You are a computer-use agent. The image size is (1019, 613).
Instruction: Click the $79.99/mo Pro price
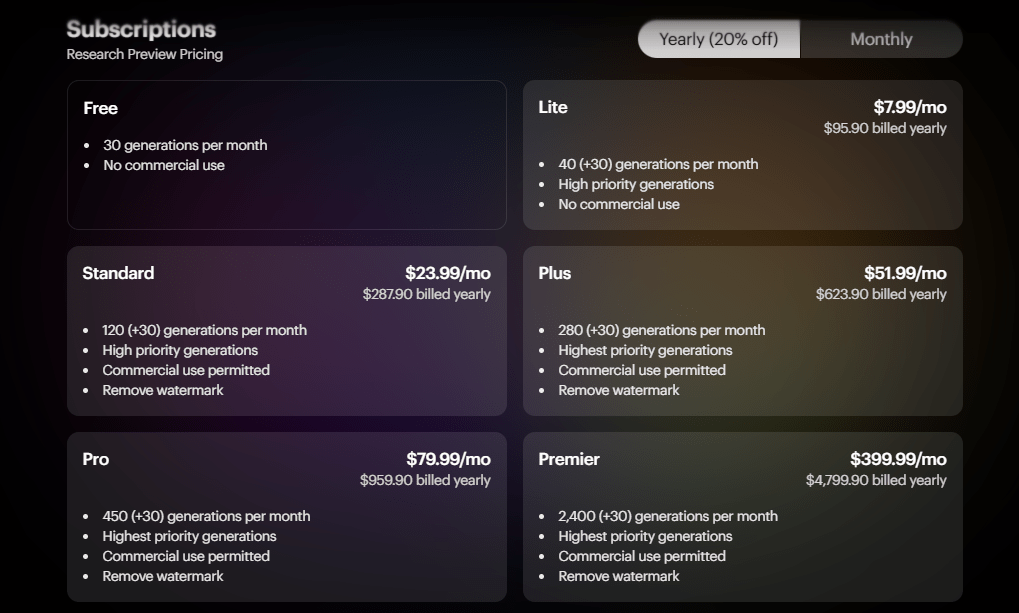[448, 459]
